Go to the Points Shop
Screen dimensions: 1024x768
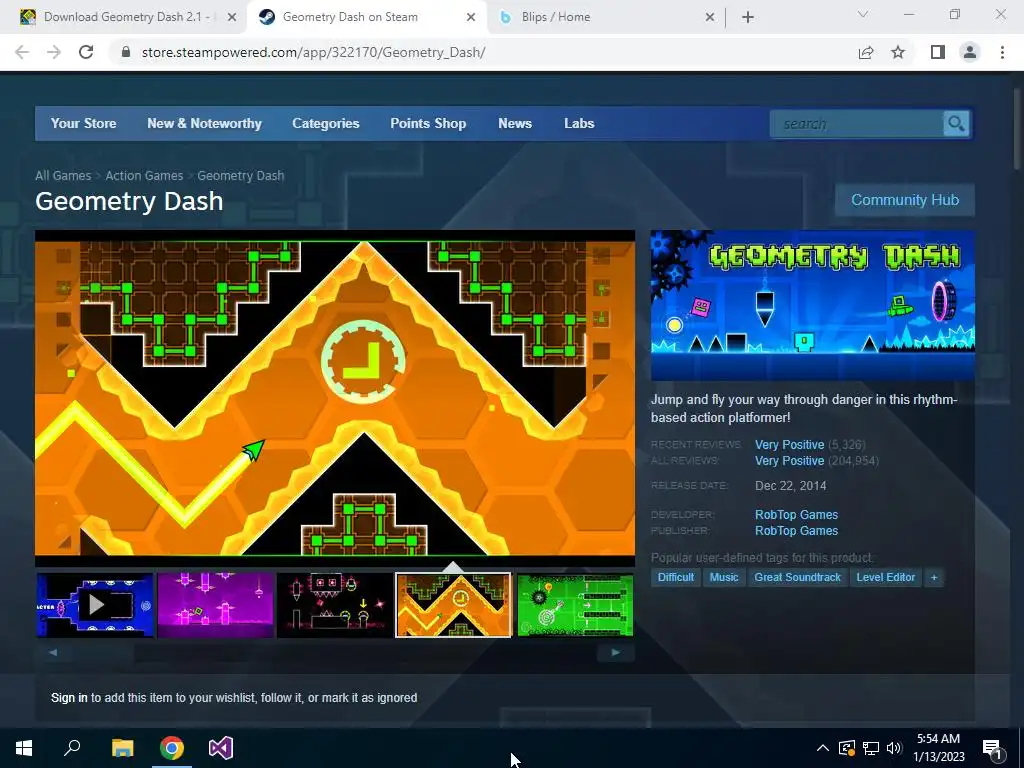point(428,123)
